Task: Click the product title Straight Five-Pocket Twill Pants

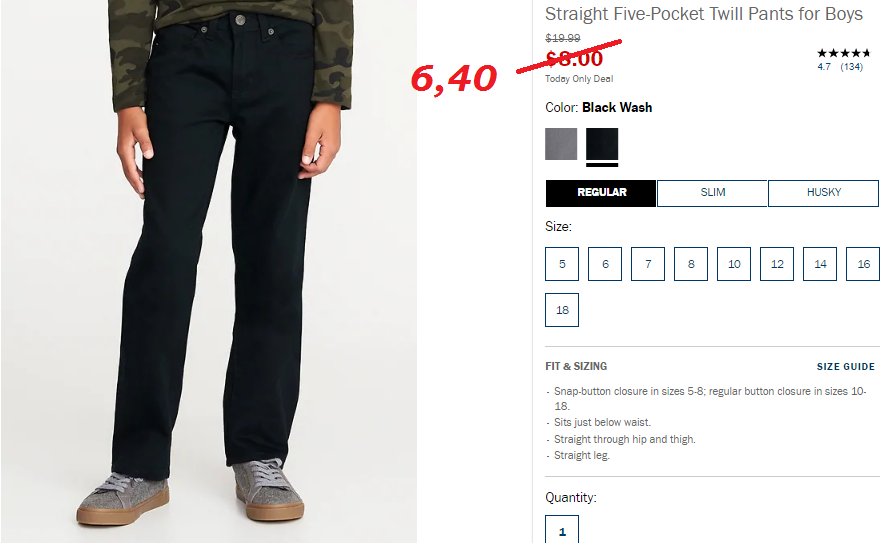Action: pos(704,14)
